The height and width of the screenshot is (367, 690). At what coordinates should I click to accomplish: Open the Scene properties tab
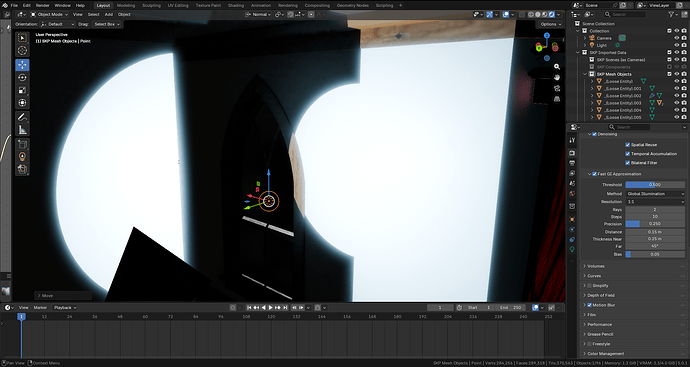point(572,183)
